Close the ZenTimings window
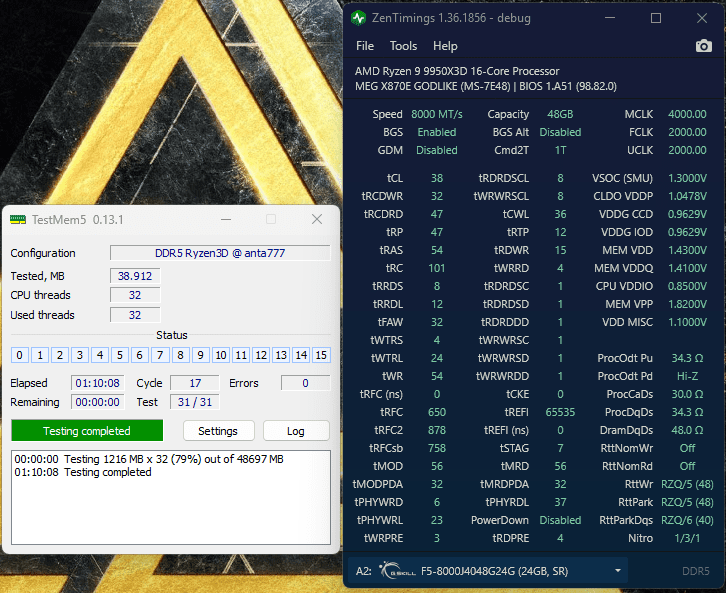Viewport: 726px width, 593px height. 702,18
